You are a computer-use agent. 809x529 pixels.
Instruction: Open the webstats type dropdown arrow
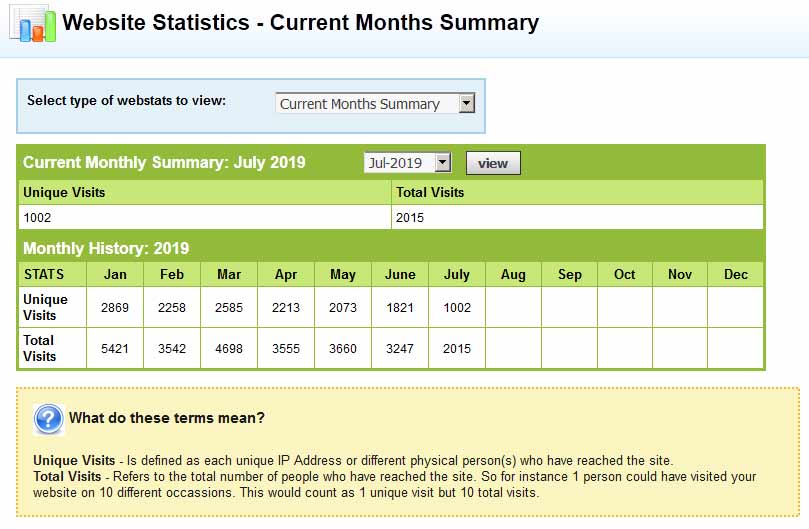[x=466, y=103]
